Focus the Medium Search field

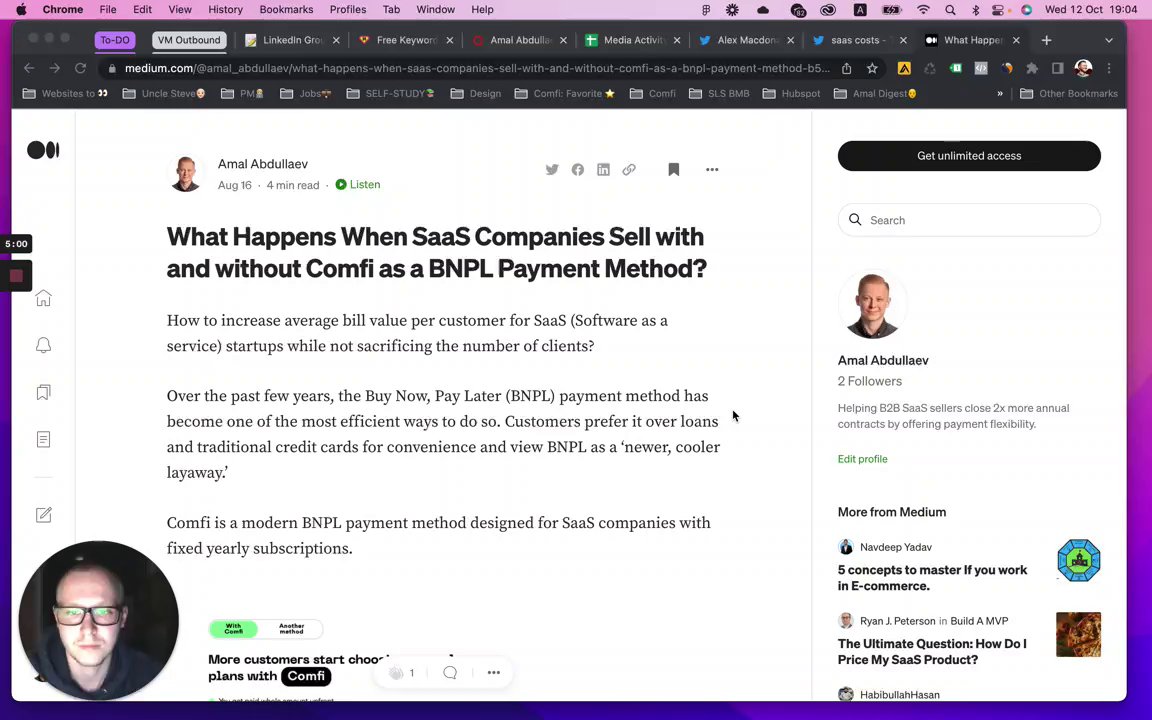click(969, 220)
